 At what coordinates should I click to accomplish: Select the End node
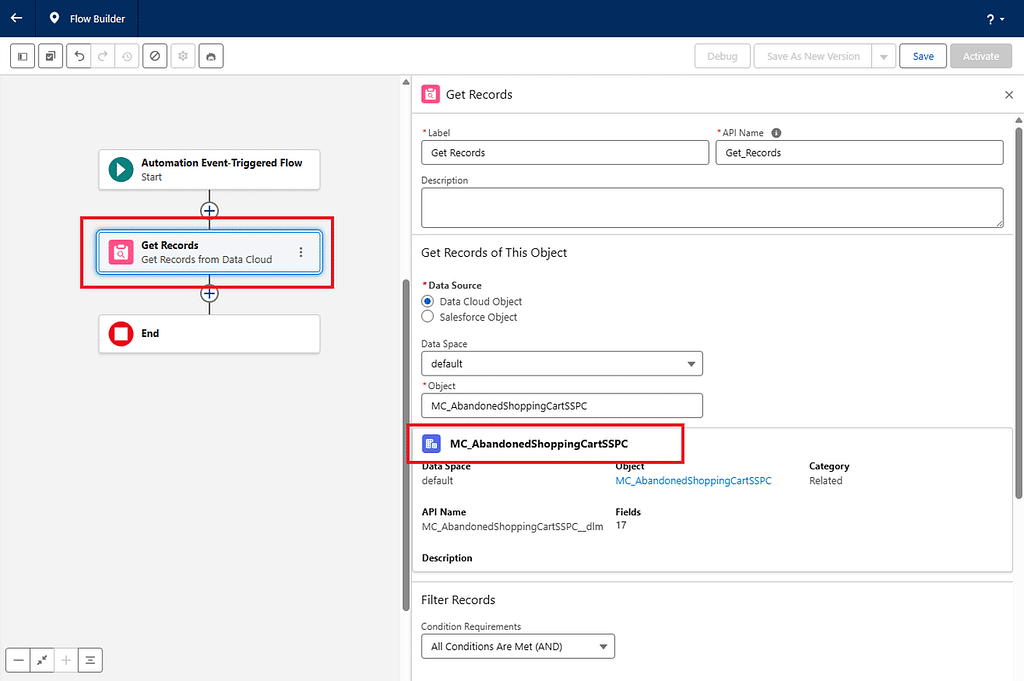pos(209,334)
